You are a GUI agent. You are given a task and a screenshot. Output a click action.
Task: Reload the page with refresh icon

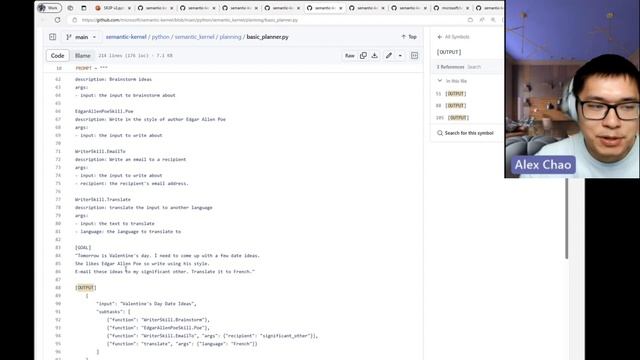pos(57,20)
